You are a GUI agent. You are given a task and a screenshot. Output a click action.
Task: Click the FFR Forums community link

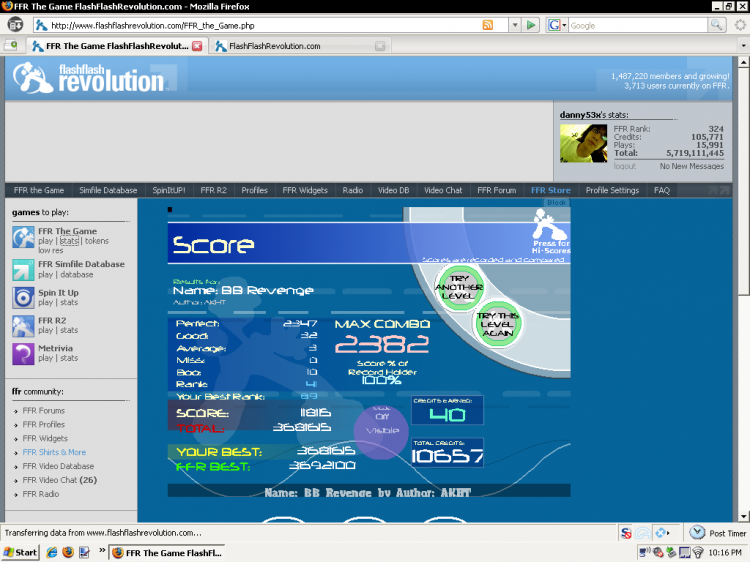coord(44,410)
